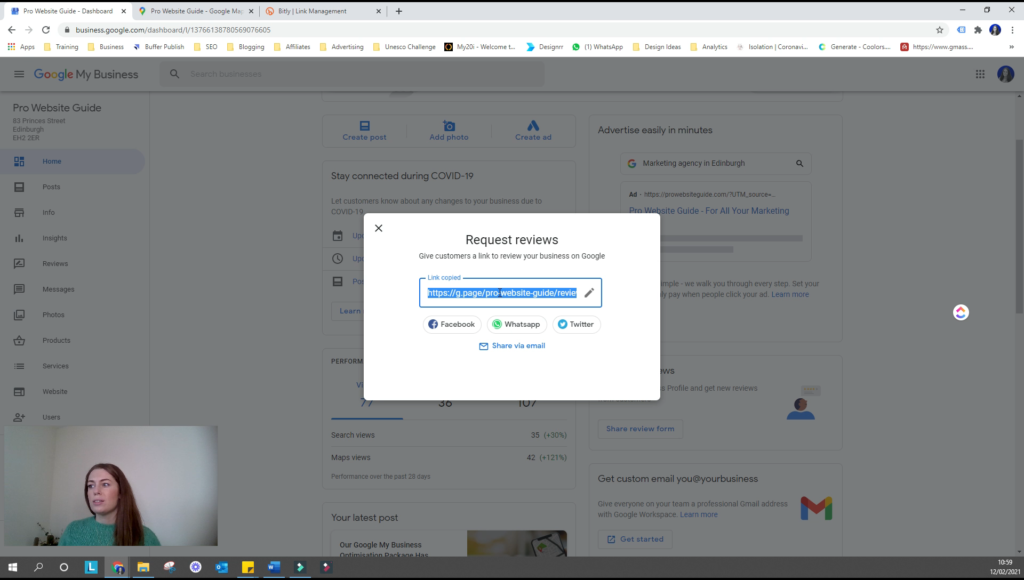
Task: Open the Windows Start menu
Action: pyautogui.click(x=12, y=567)
